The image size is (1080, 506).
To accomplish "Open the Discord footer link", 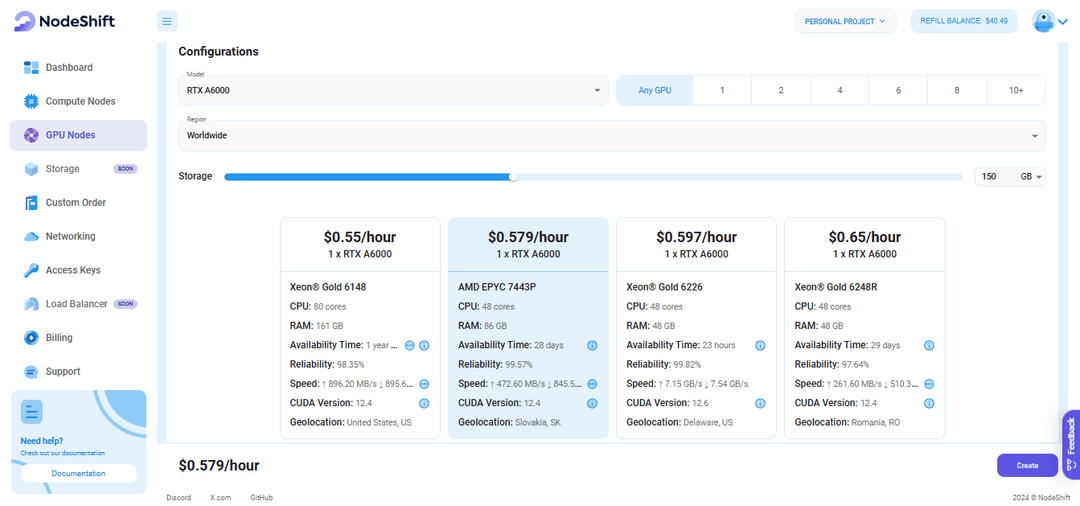I will point(178,497).
